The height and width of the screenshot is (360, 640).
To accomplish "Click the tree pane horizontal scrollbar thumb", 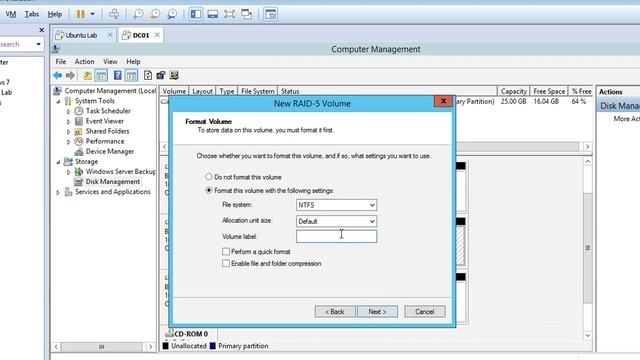I will (x=101, y=347).
